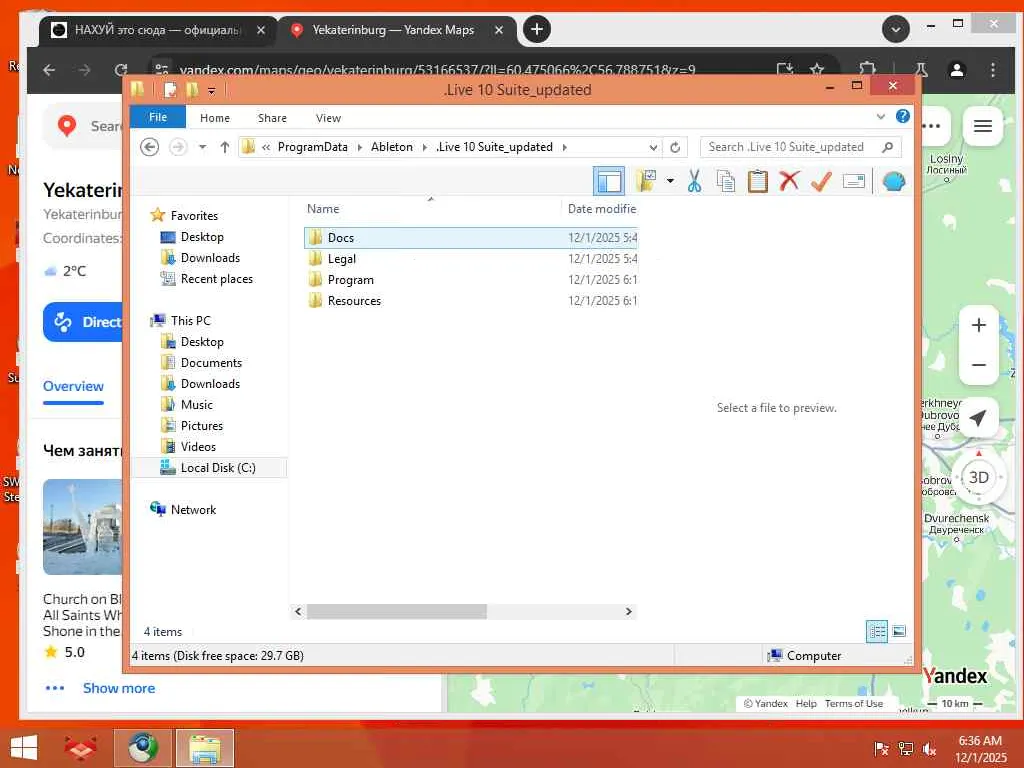Click the blue shell icon in toolbar
Viewport: 1024px width, 768px height.
pyautogui.click(x=893, y=181)
